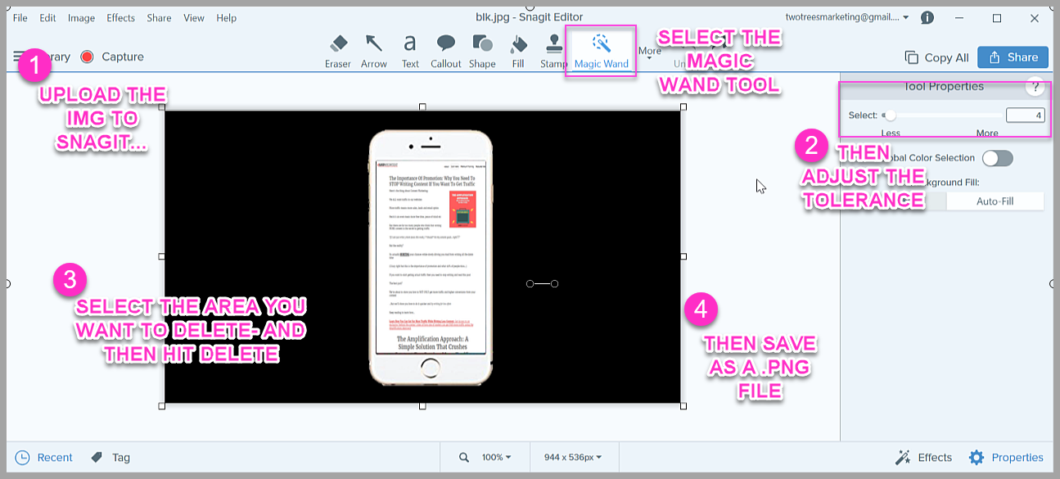
Task: Open the Effects menu
Action: [120, 18]
